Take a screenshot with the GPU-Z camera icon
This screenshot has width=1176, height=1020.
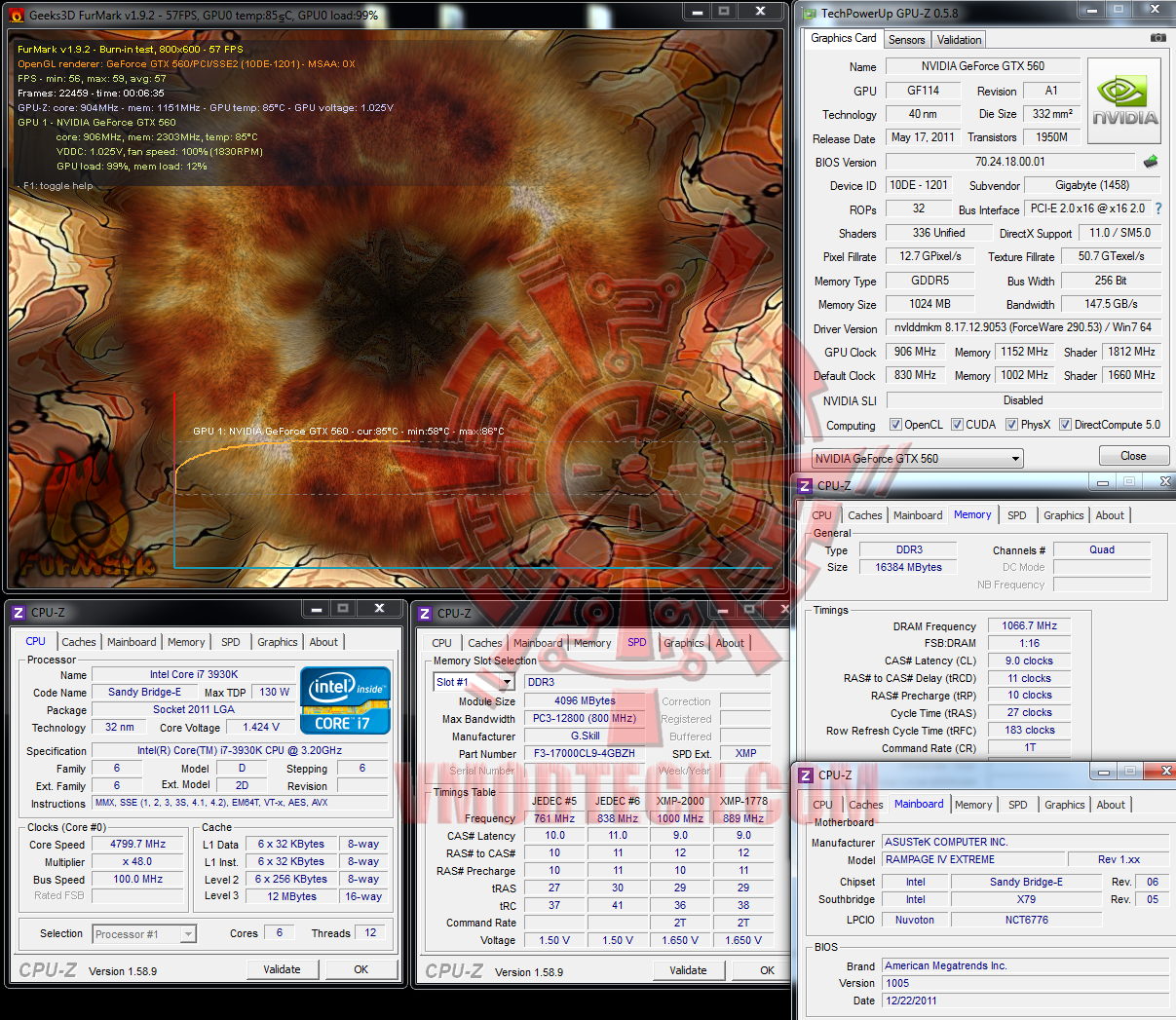point(1158,38)
